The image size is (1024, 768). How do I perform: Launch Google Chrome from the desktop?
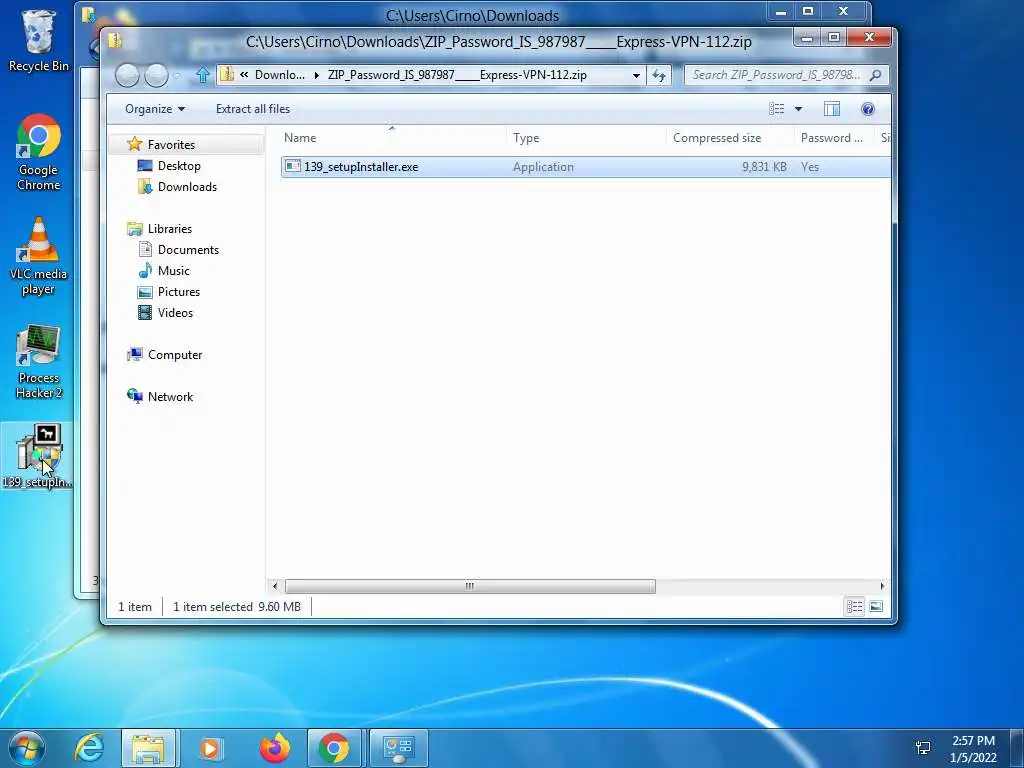(38, 153)
